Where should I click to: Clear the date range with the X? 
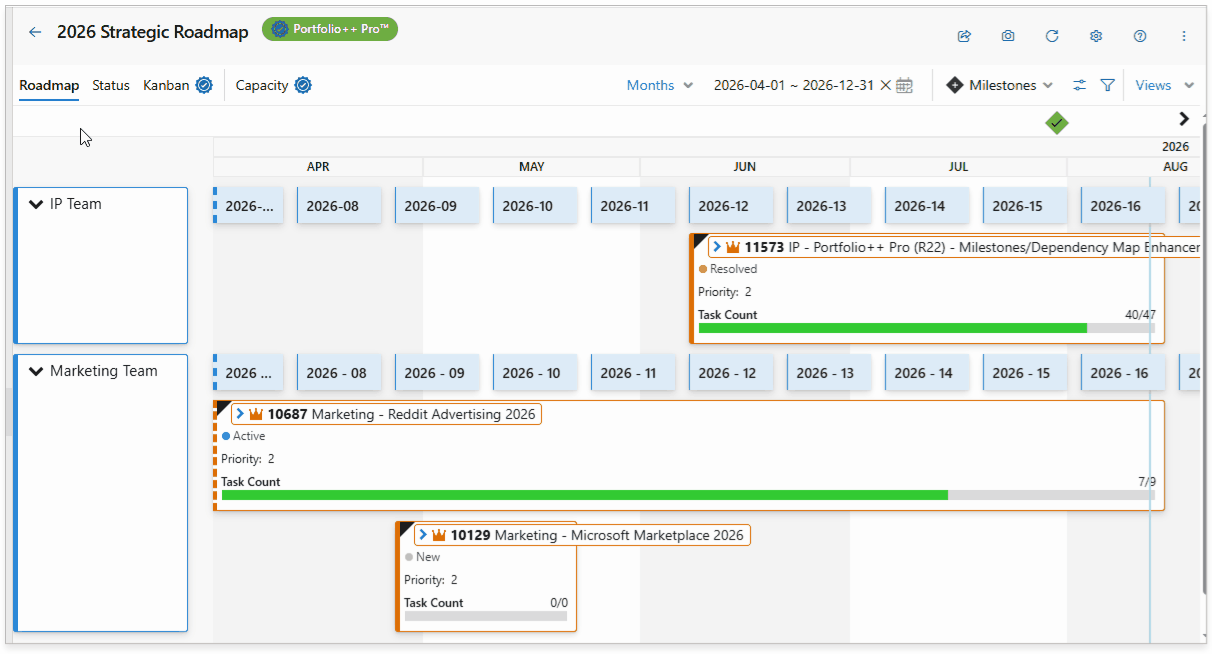[x=885, y=85]
